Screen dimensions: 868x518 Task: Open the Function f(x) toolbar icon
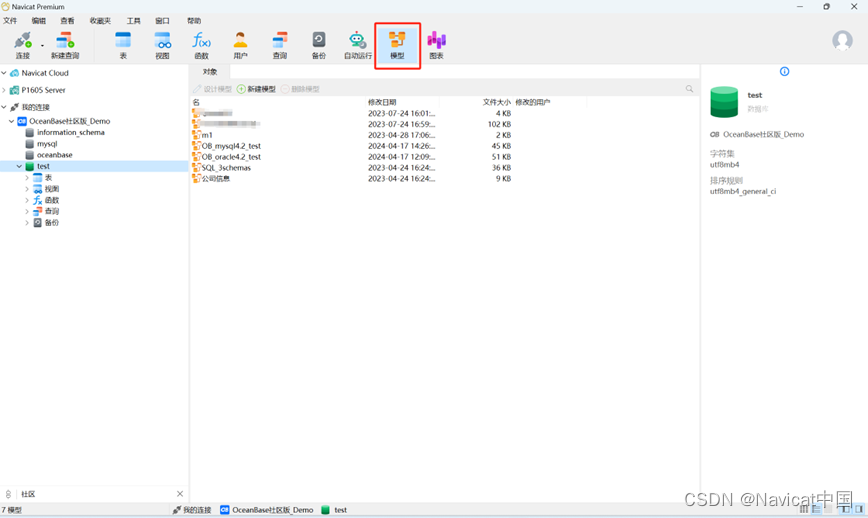pyautogui.click(x=202, y=45)
